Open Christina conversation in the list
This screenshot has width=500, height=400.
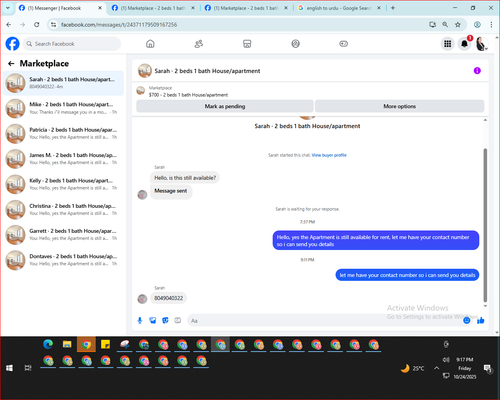click(x=63, y=209)
